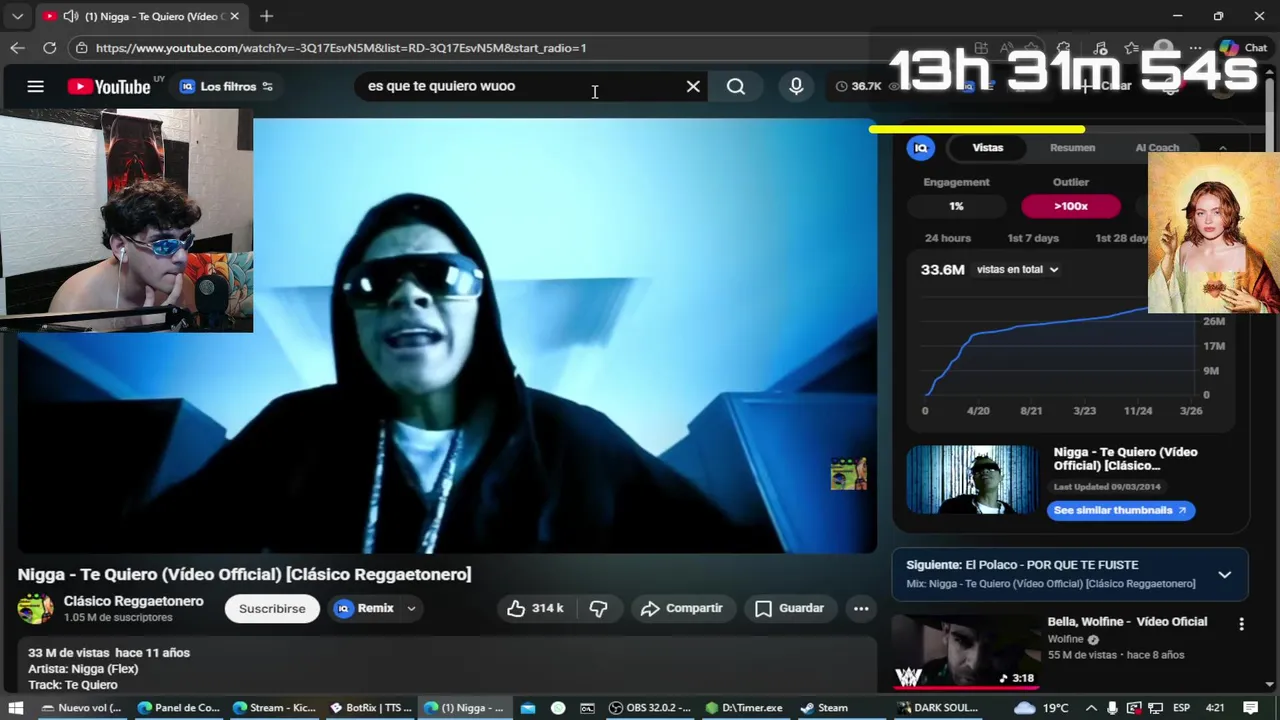Open the 'vistas en total' dropdown
The image size is (1280, 720).
coord(1017,269)
